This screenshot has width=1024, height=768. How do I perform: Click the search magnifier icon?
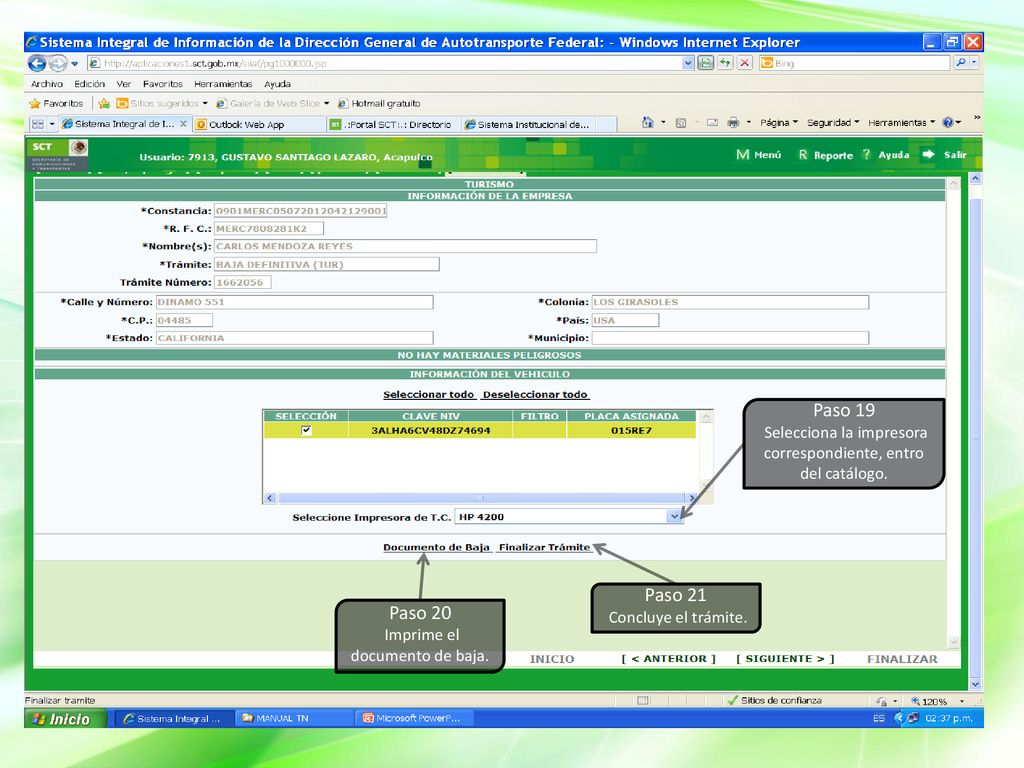pos(961,63)
